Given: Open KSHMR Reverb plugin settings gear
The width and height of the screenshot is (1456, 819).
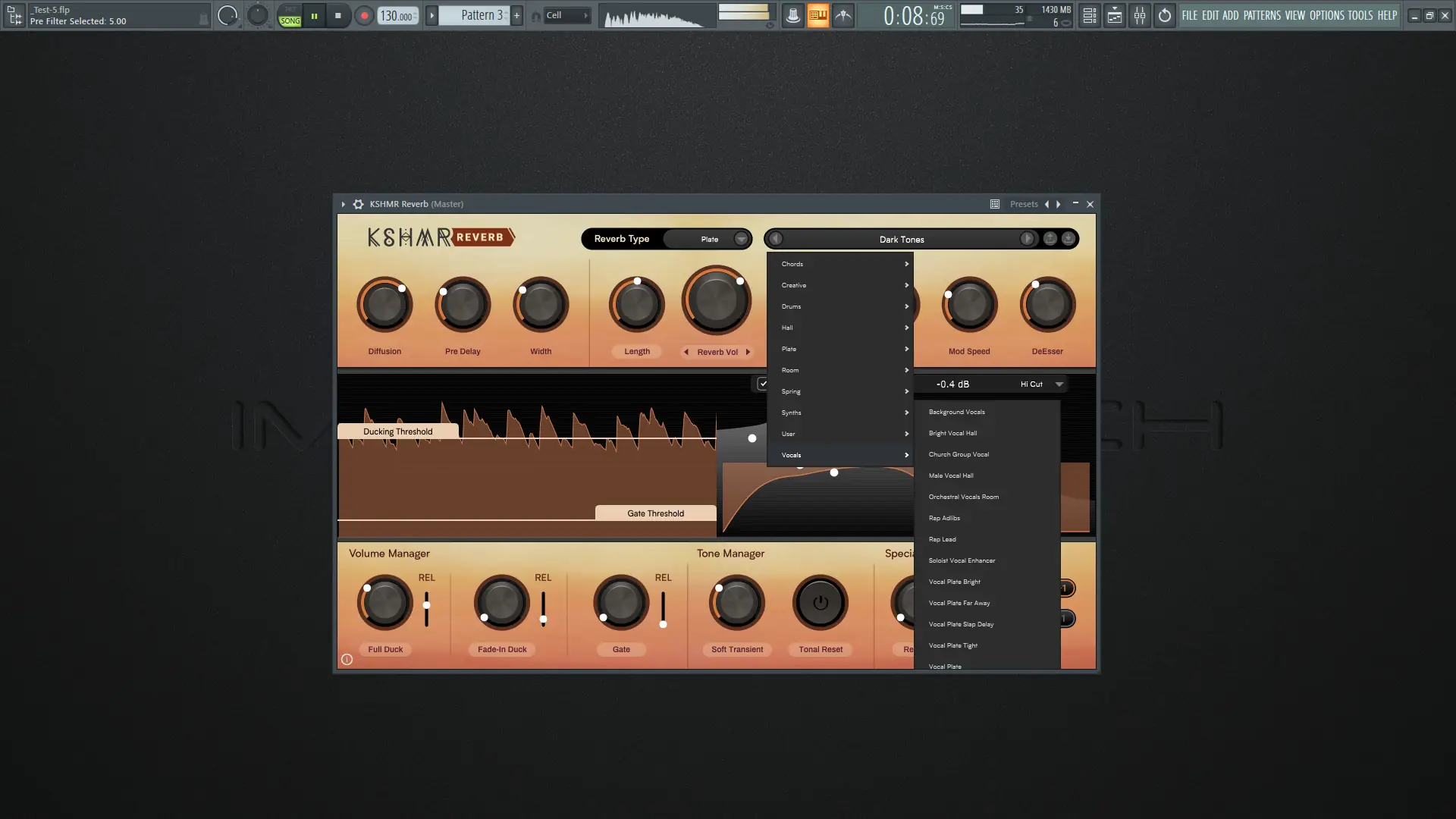Looking at the screenshot, I should click(359, 204).
